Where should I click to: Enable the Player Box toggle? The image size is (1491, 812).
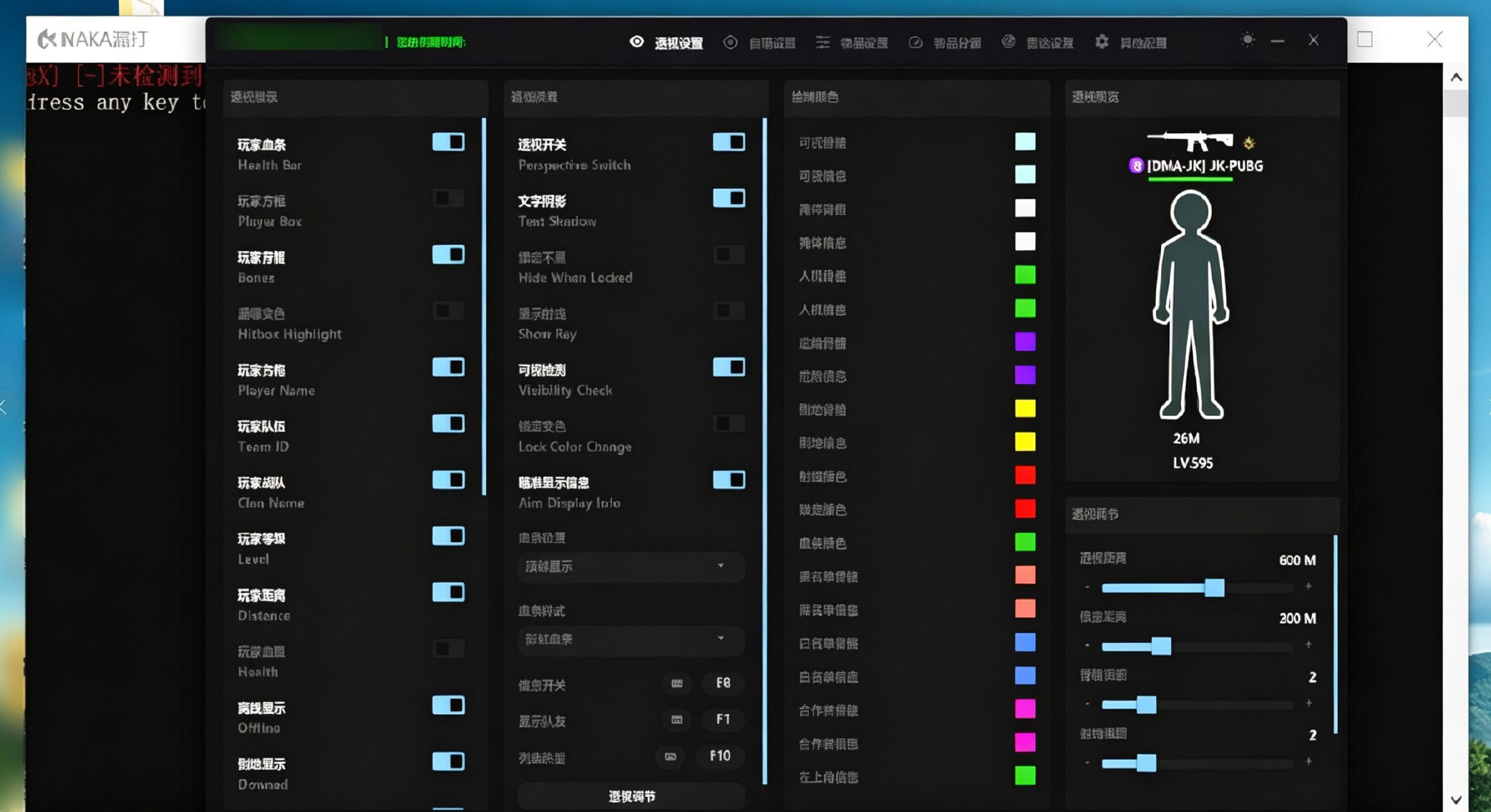448,198
